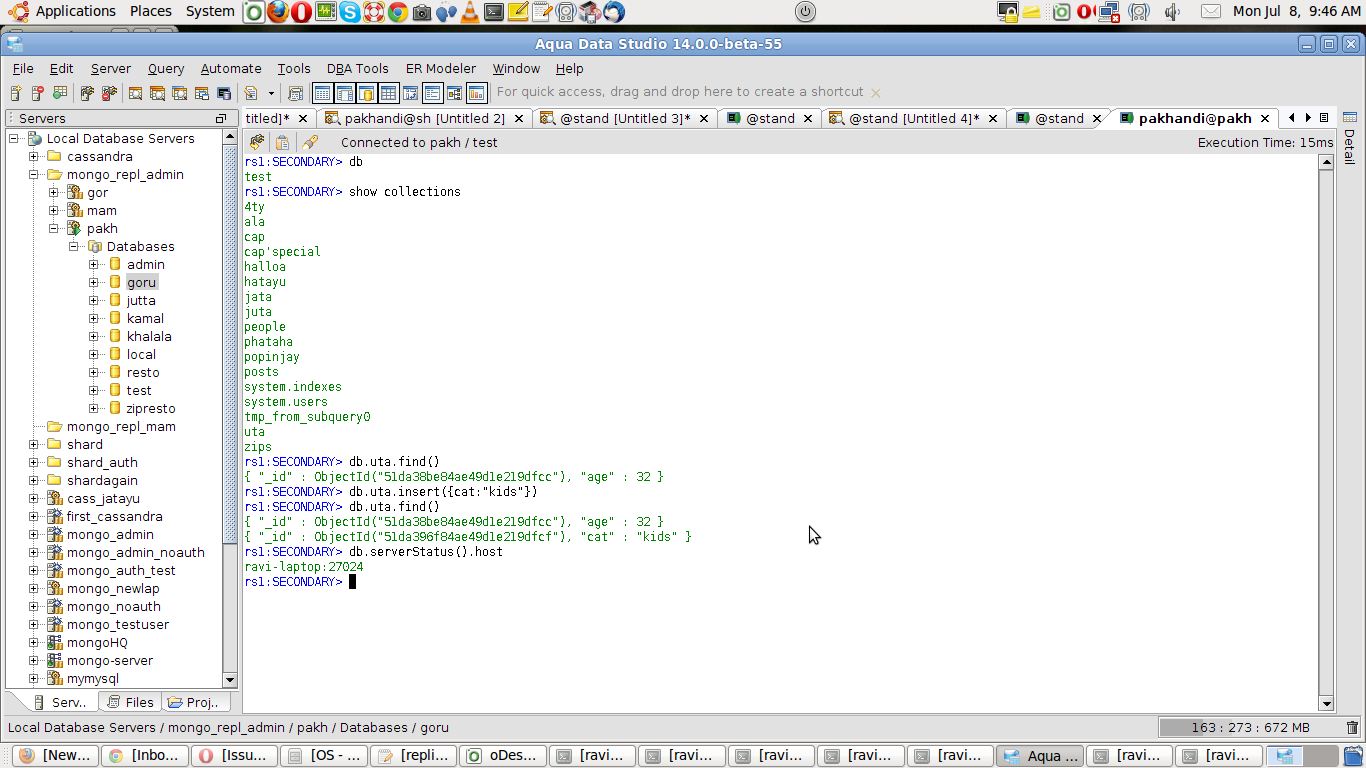Viewport: 1366px width, 768px height.
Task: Click the calculator-like icon in main toolbar
Action: [295, 93]
